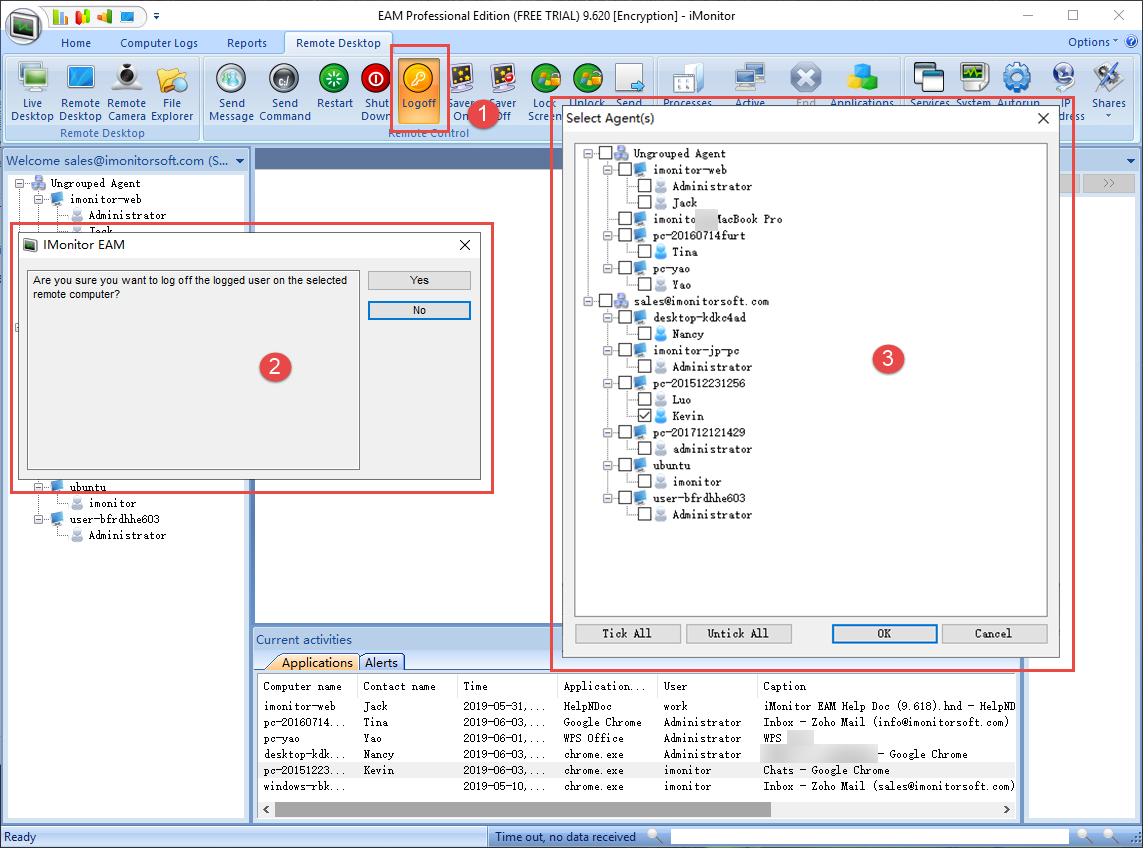Uncheck the Kevin user checkbox
The height and width of the screenshot is (848, 1143).
(x=644, y=416)
